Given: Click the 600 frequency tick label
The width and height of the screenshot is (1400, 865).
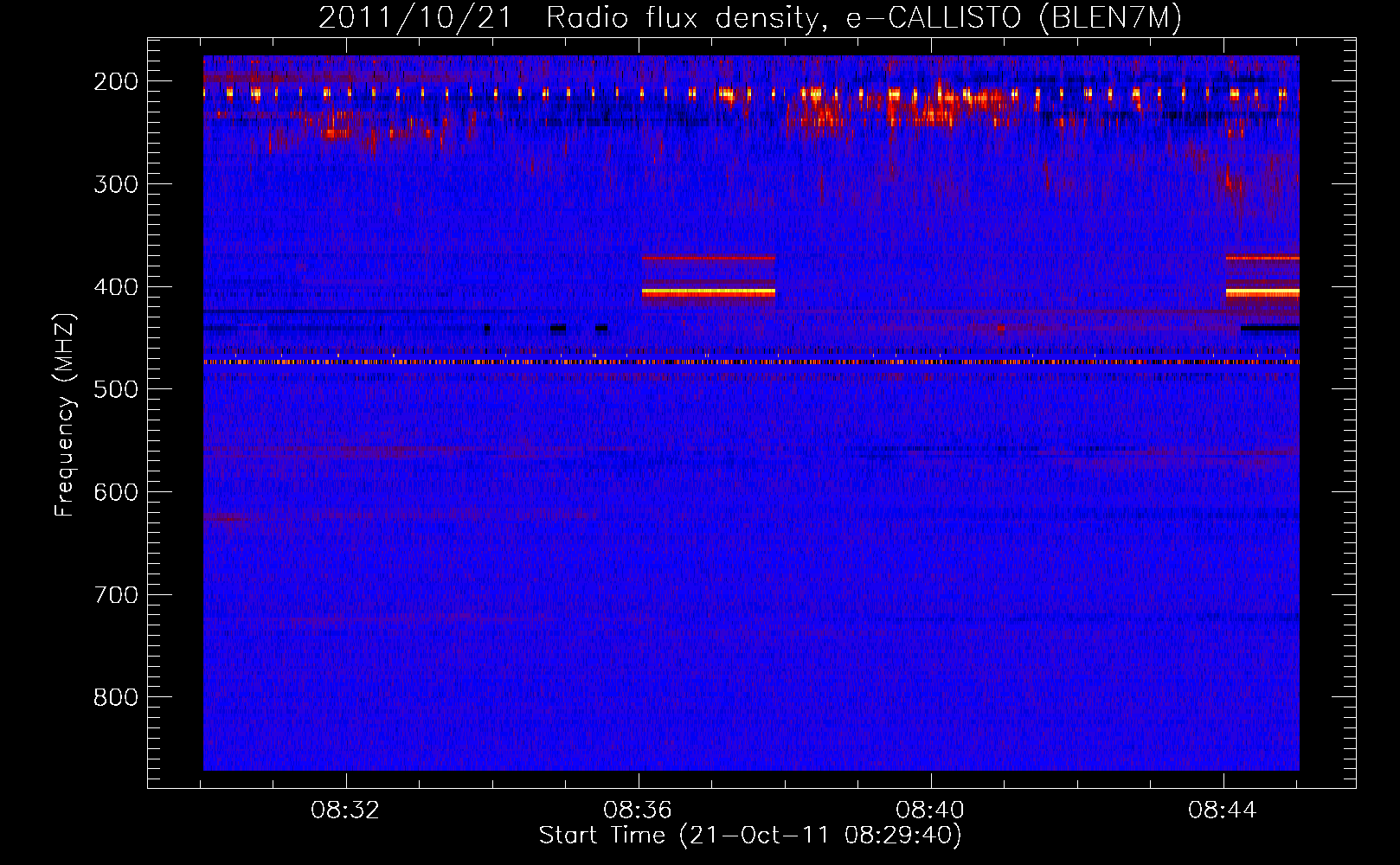Looking at the screenshot, I should [x=116, y=492].
